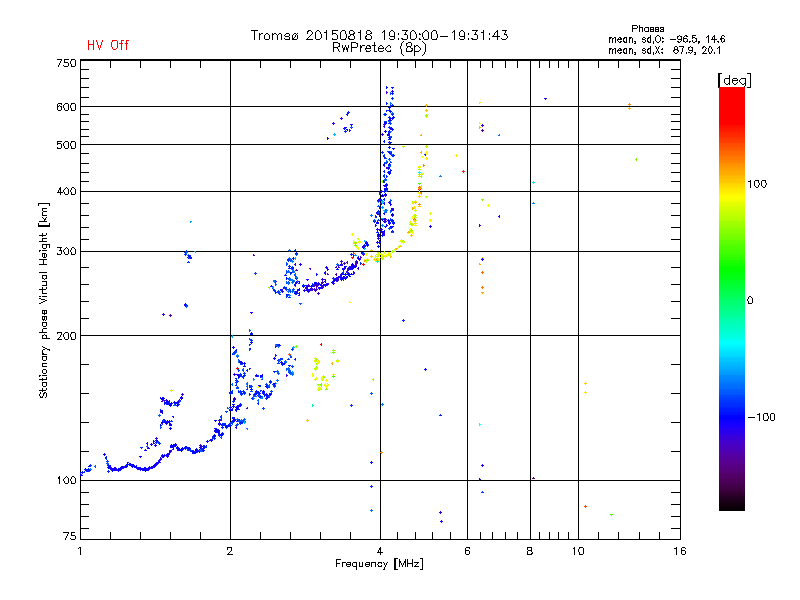Click the red 'HV Off' status text
Image resolution: width=800 pixels, height=600 pixels.
click(108, 45)
